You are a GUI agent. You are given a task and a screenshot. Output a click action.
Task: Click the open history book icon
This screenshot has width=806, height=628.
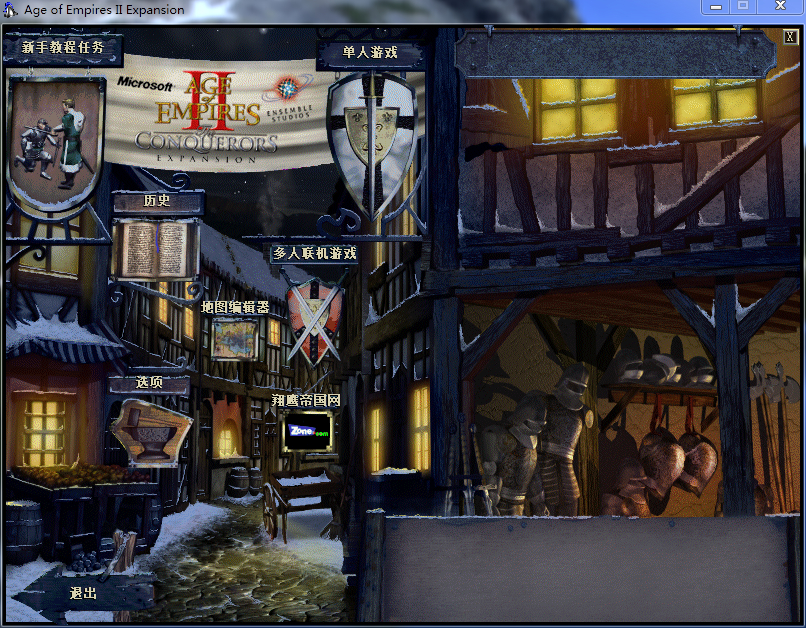156,250
